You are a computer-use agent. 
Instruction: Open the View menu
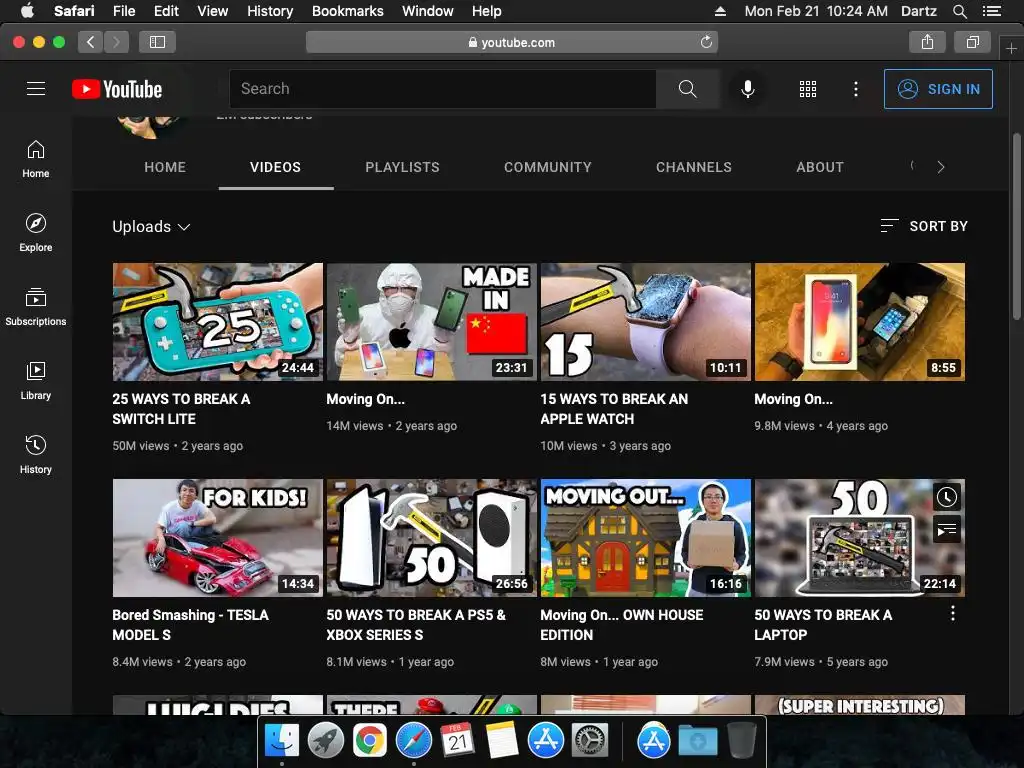pos(212,11)
